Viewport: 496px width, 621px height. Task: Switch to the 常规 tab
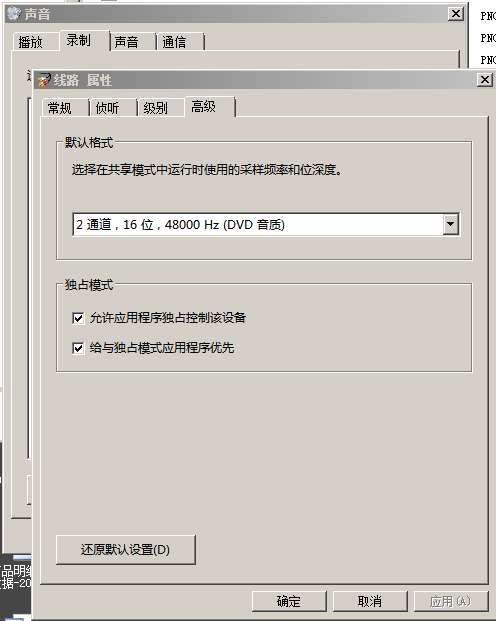pyautogui.click(x=65, y=108)
